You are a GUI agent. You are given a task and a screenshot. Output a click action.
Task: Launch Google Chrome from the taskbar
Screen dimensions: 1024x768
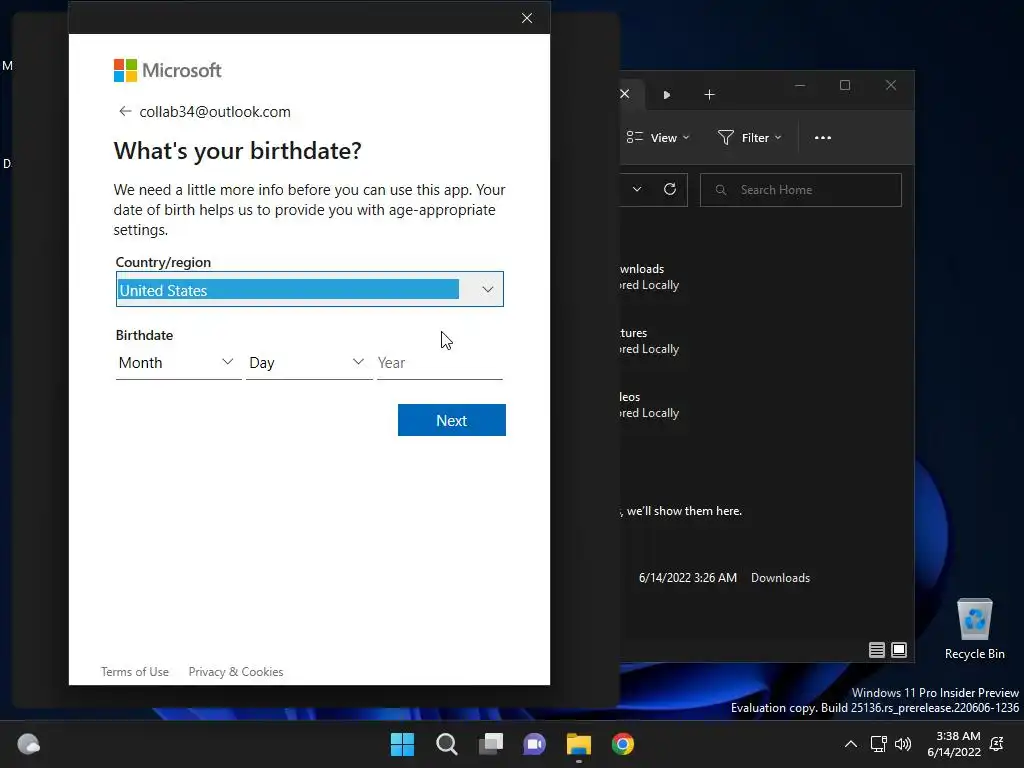[623, 744]
